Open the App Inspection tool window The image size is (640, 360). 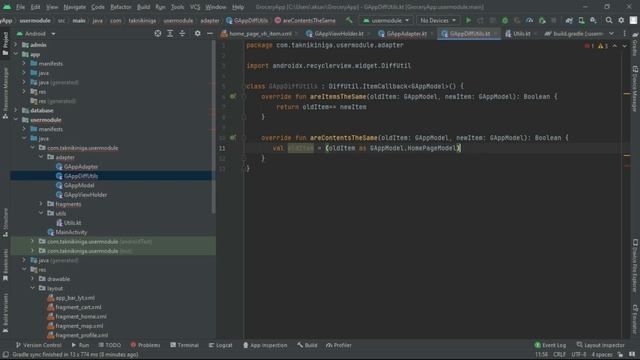[x=265, y=345]
